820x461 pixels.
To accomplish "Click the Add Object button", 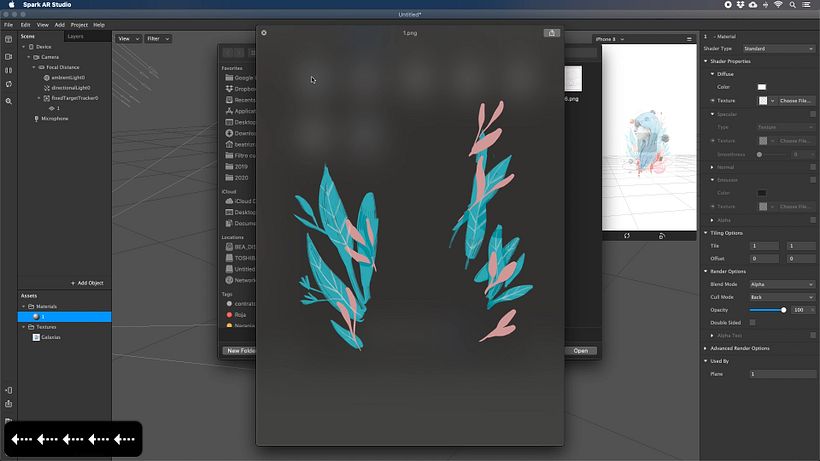I will click(87, 283).
